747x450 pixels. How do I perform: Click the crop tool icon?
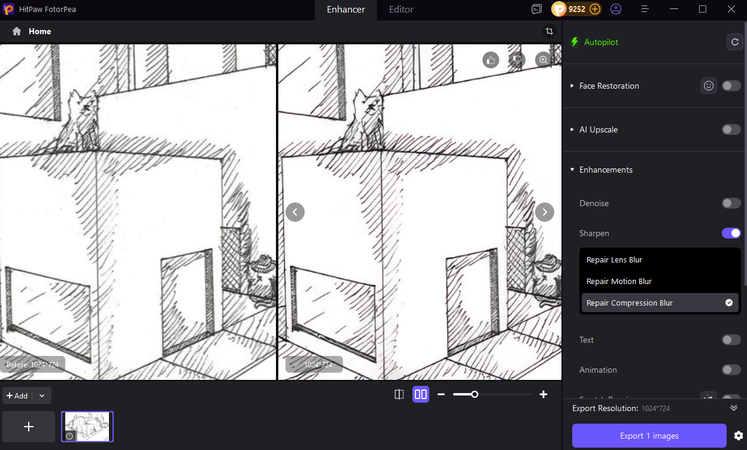coord(549,32)
